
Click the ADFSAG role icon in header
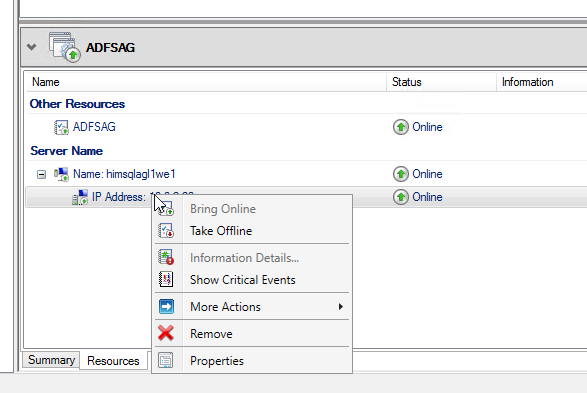(64, 47)
